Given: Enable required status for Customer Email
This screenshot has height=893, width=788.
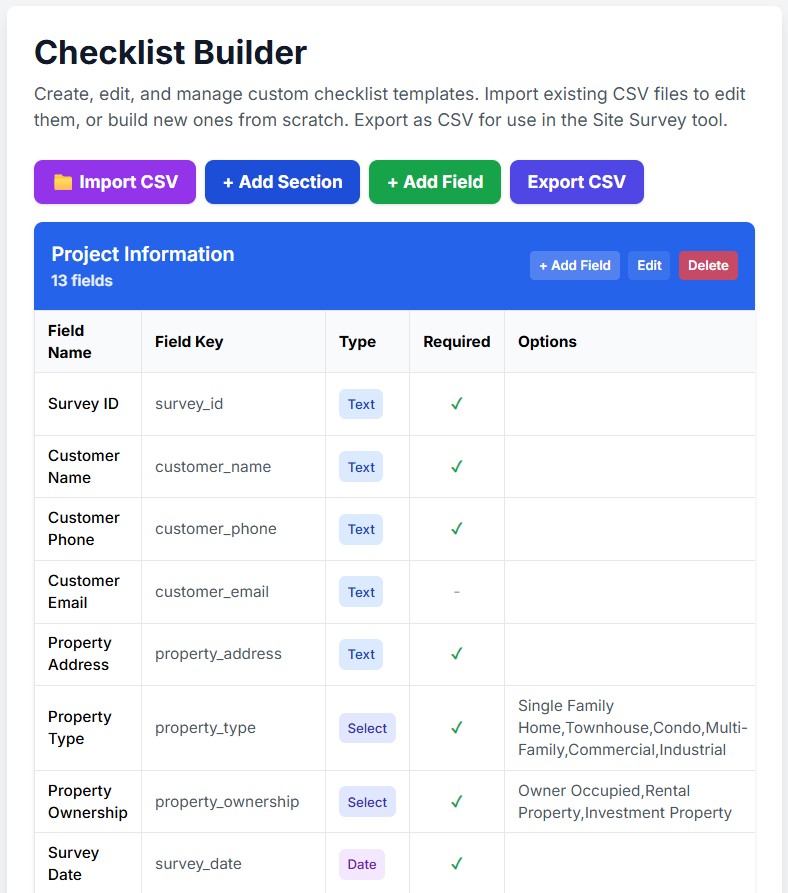Looking at the screenshot, I should click(x=456, y=591).
